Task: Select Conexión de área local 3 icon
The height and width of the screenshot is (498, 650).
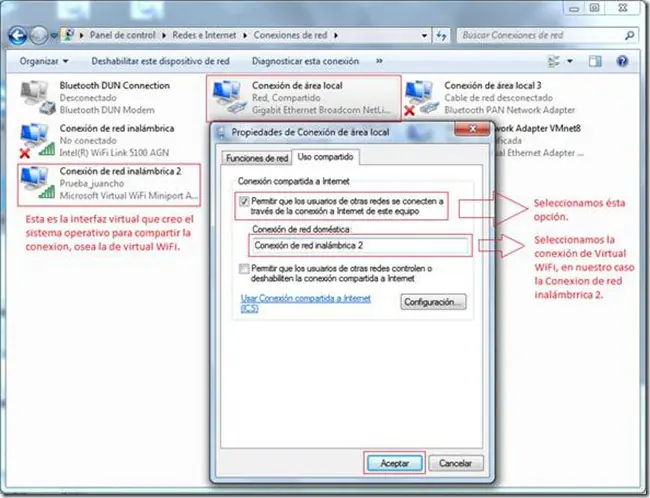Action: pyautogui.click(x=422, y=97)
